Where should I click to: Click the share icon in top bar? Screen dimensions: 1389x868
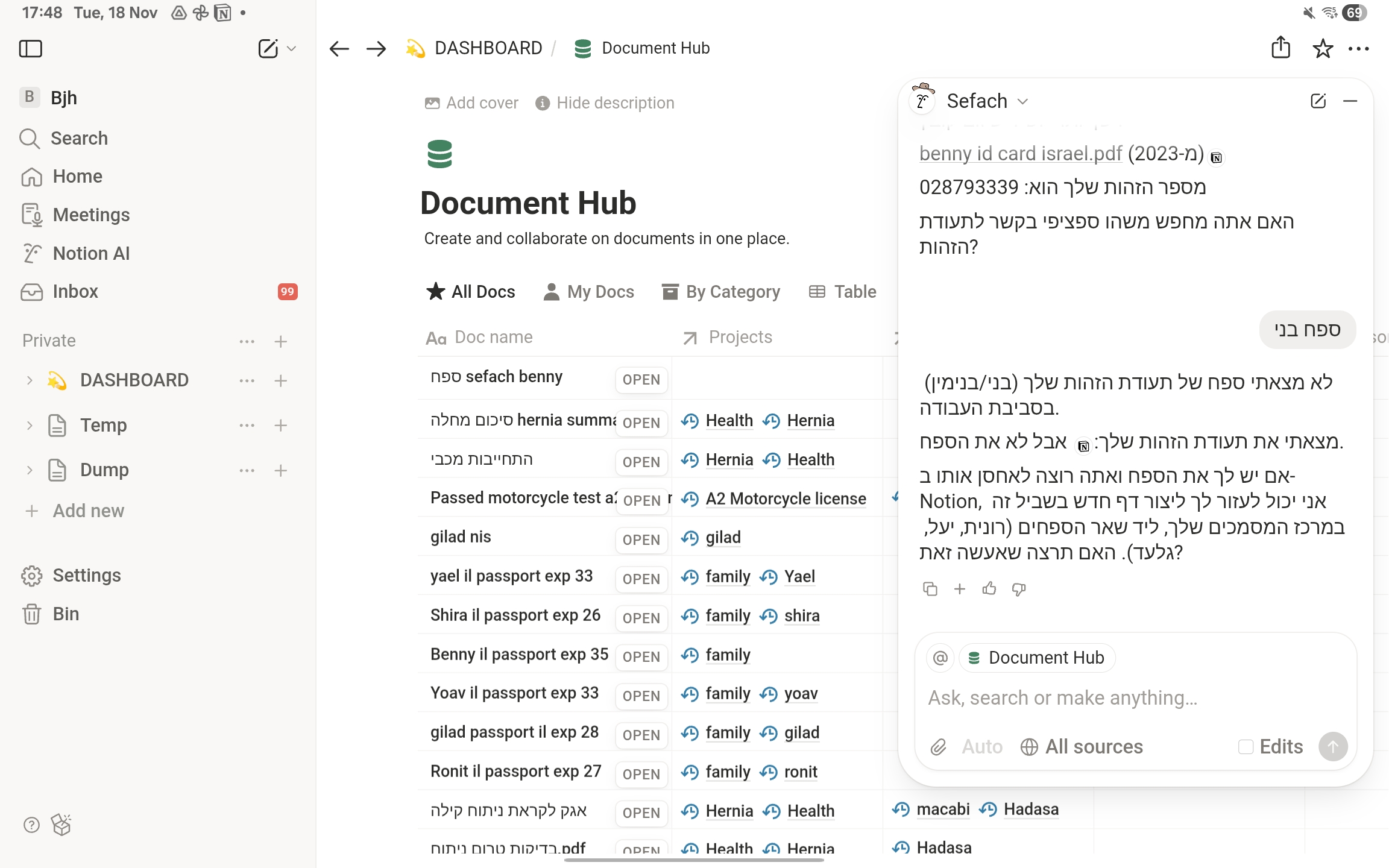[1280, 48]
